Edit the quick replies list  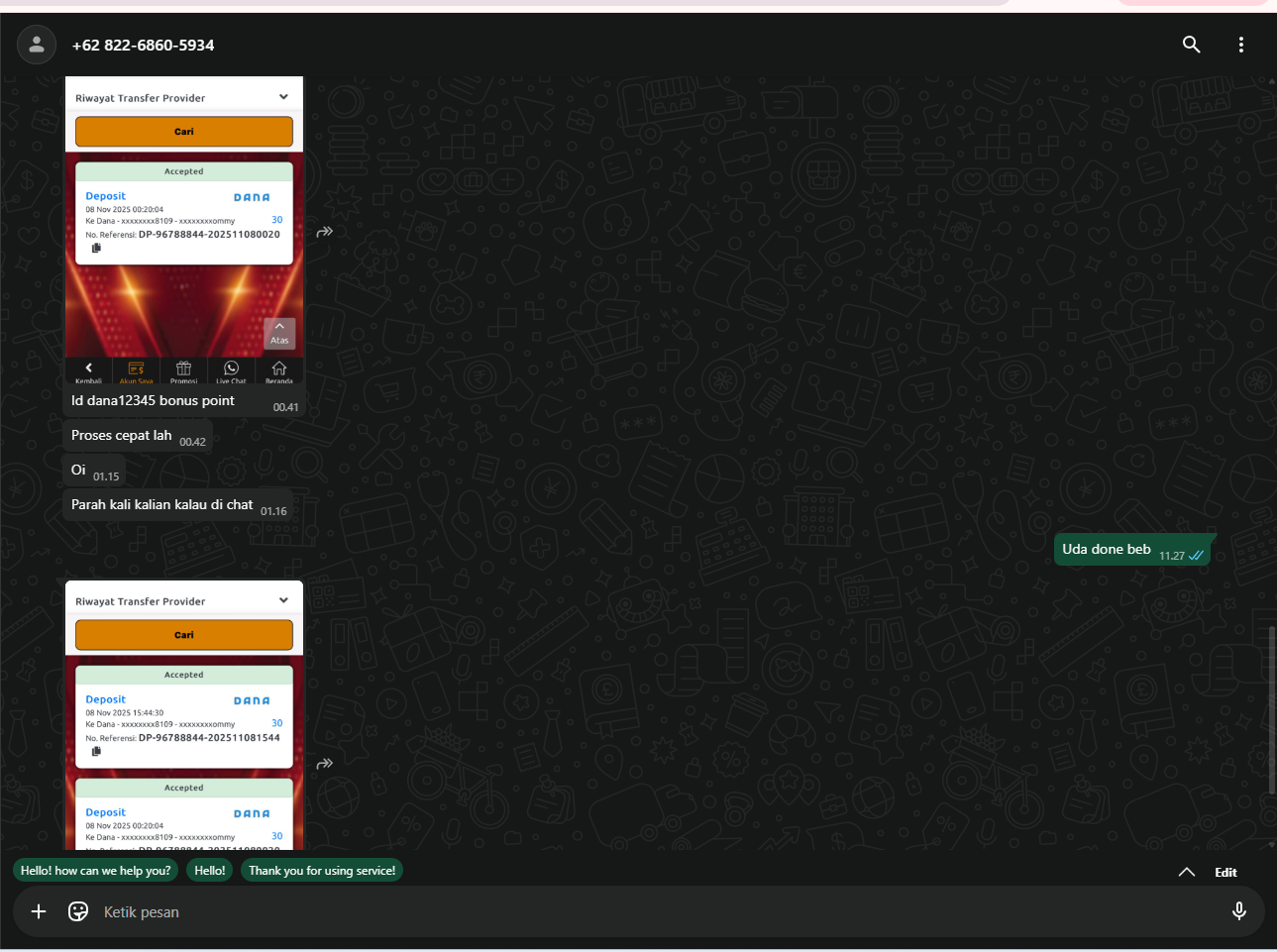[x=1225, y=872]
